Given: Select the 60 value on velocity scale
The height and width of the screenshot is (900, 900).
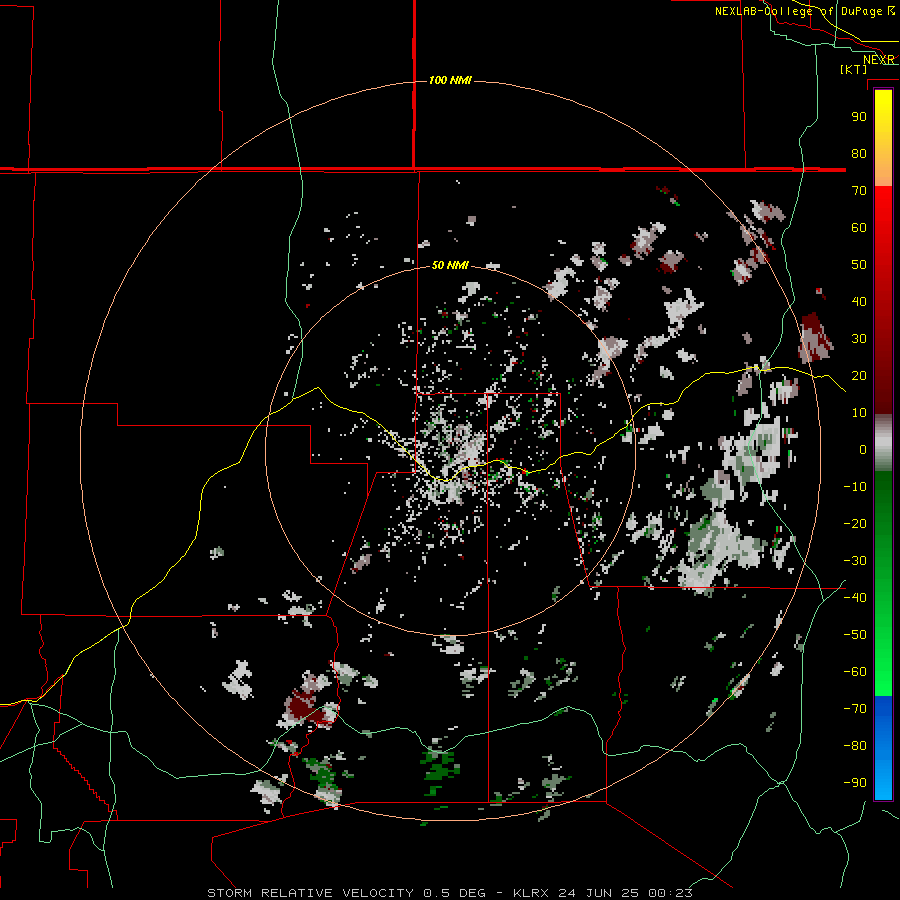Looking at the screenshot, I should pyautogui.click(x=859, y=227).
